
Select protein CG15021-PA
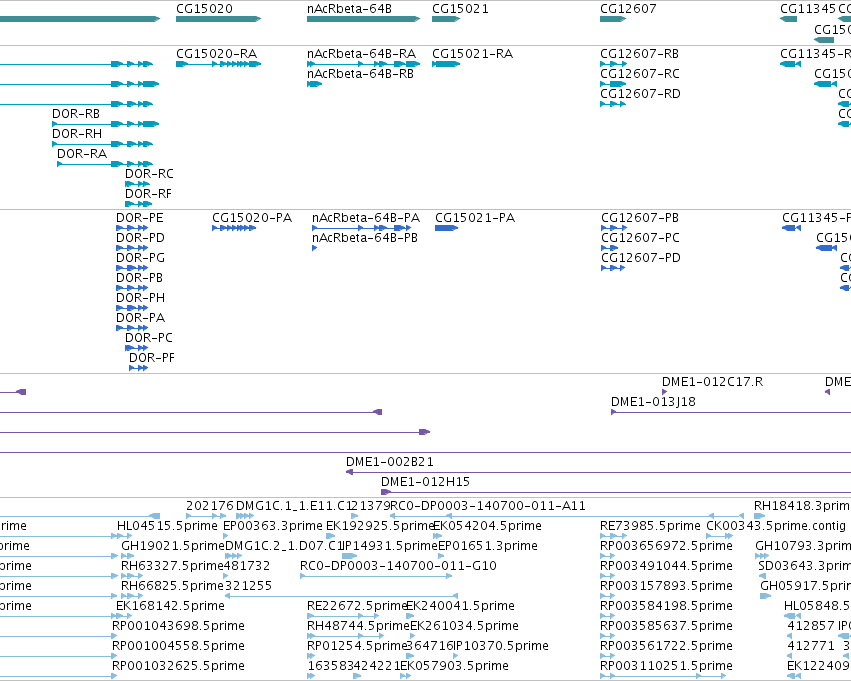447,228
